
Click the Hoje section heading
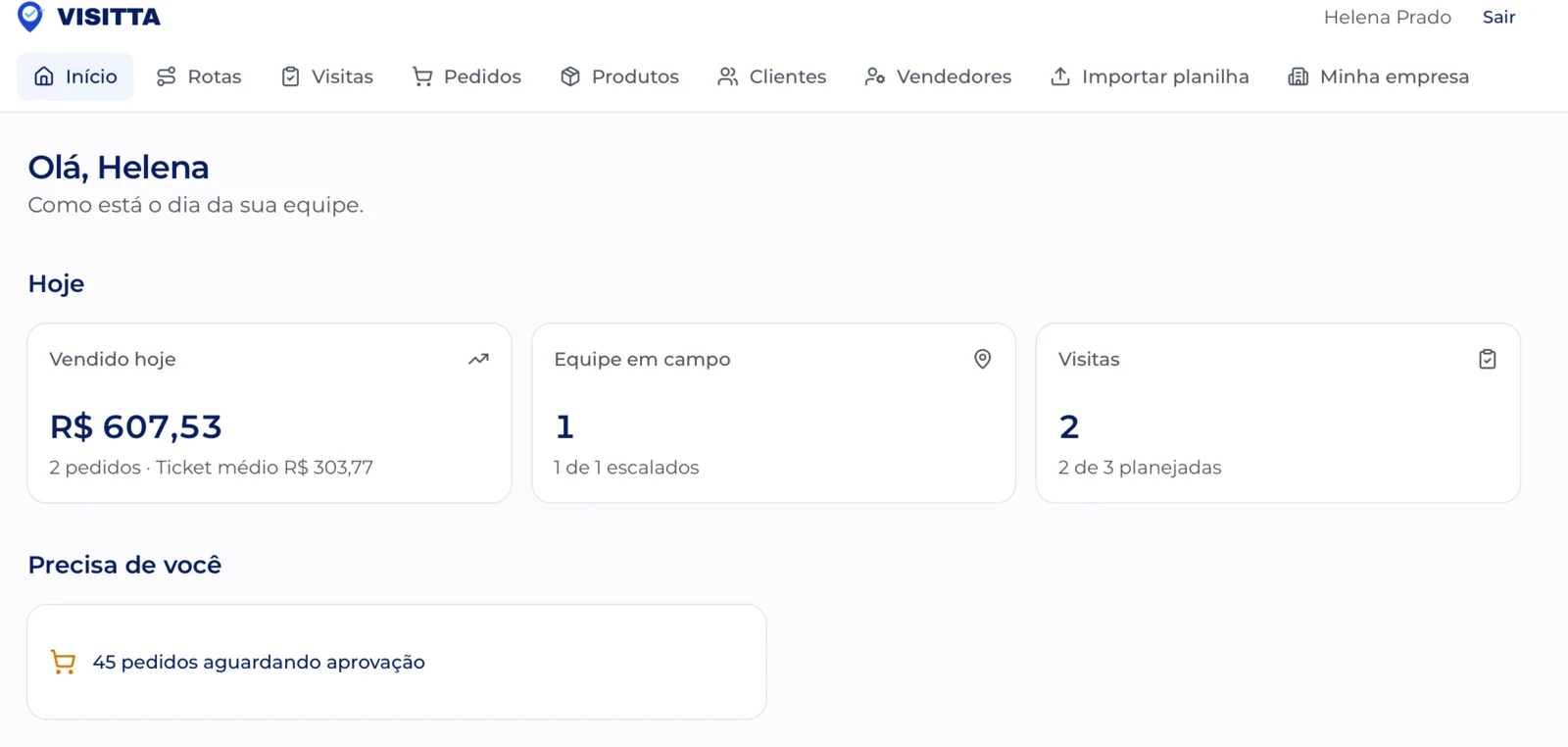[x=56, y=284]
